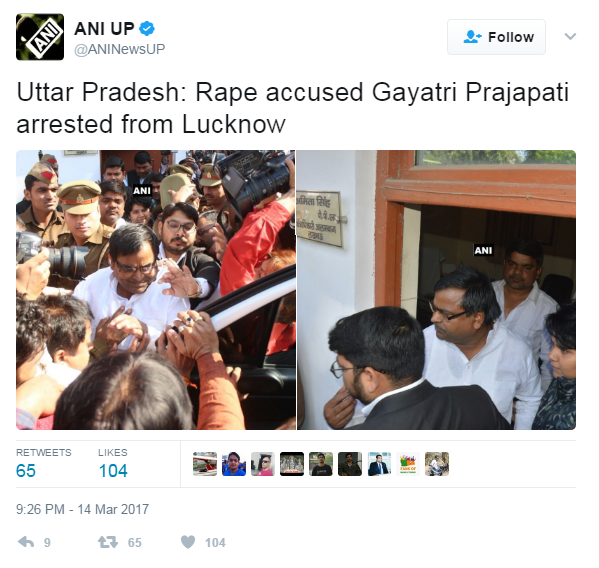Open the 9:26 PM - 14 Mar 2017 timestamp

click(82, 509)
